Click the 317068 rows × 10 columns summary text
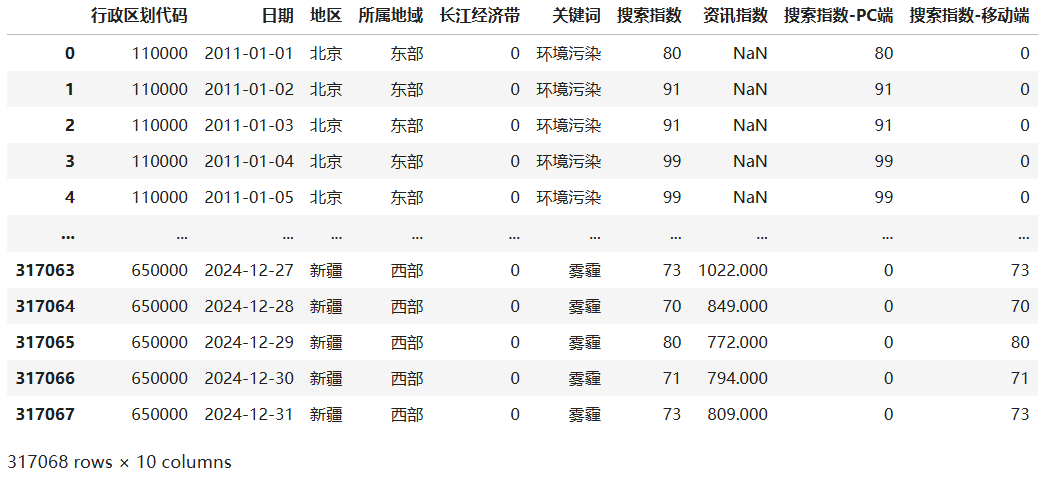 tap(119, 462)
